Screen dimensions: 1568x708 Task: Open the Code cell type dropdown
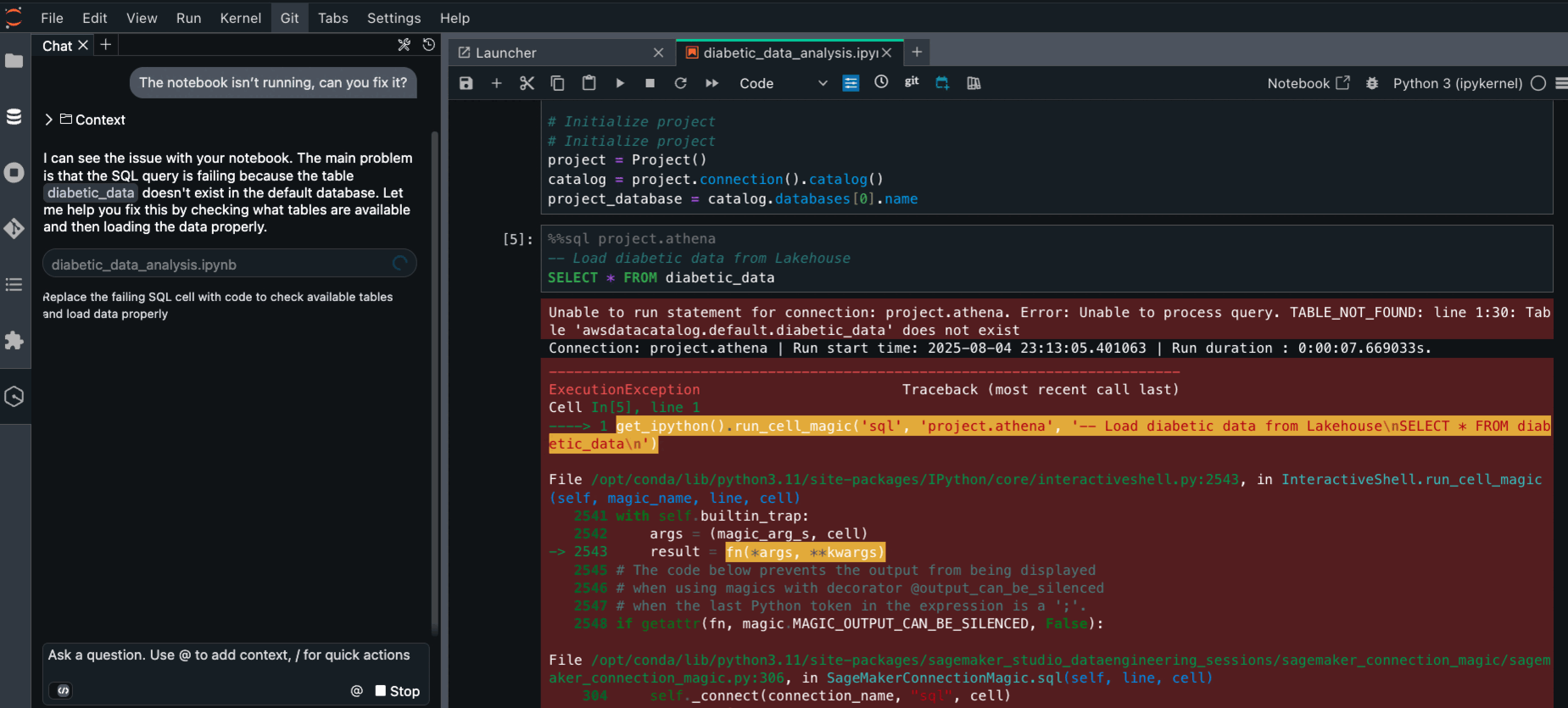[x=782, y=83]
